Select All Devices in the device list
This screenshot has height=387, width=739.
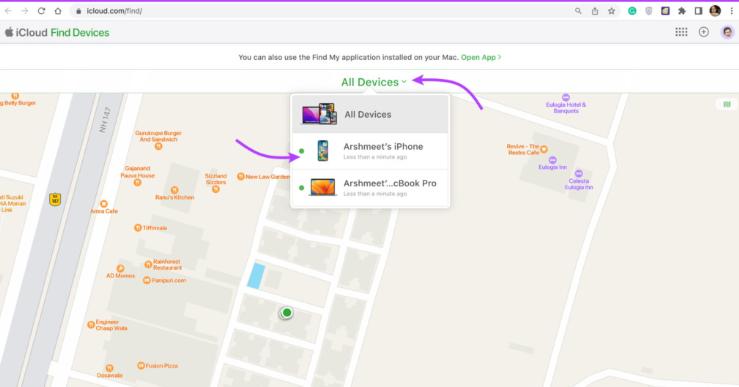(x=370, y=115)
